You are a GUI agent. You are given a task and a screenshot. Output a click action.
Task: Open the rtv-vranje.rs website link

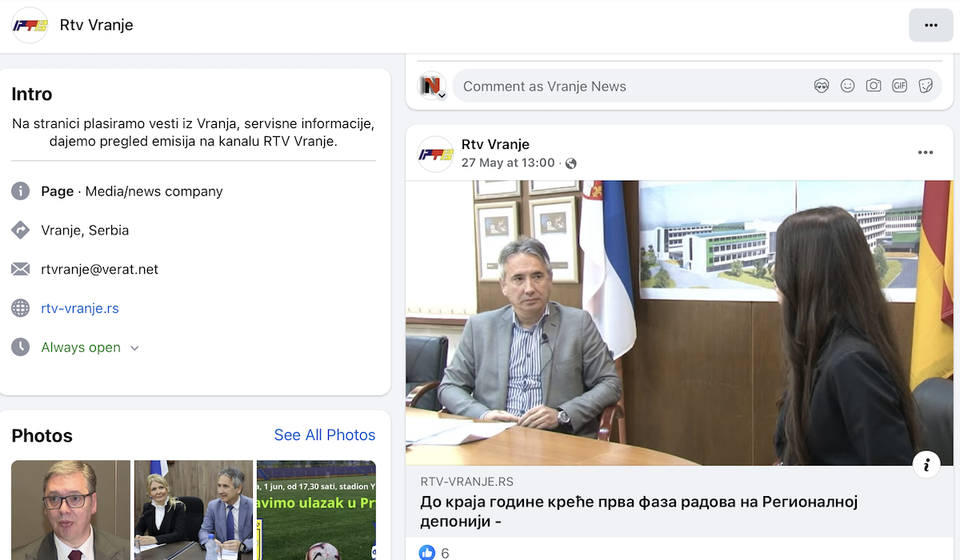tap(80, 308)
